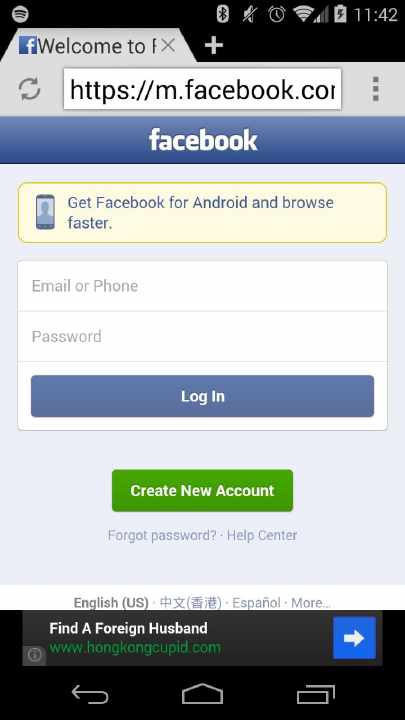
Task: Open the Android recent apps icon
Action: [x=315, y=694]
